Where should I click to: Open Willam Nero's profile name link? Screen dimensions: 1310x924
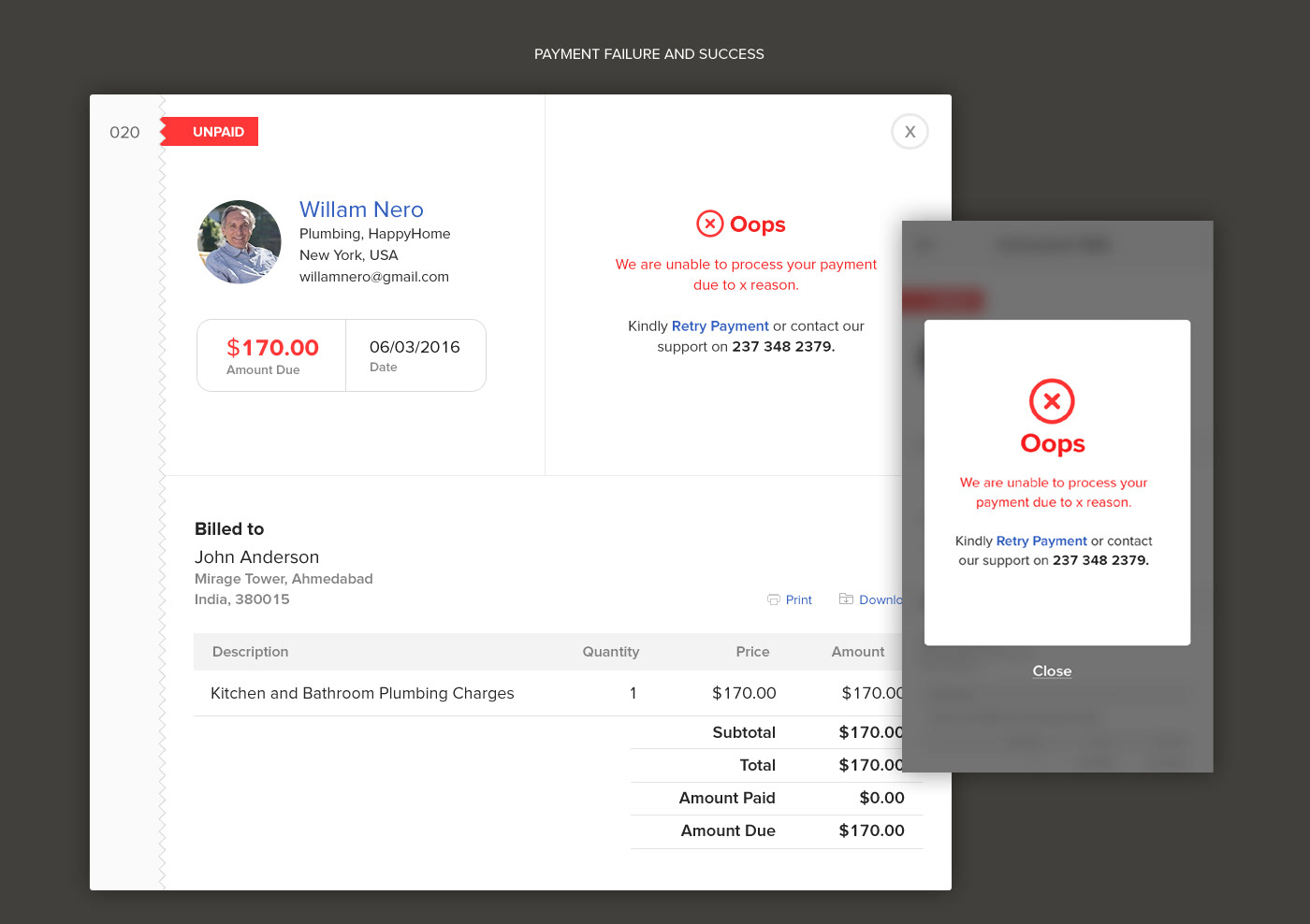(x=361, y=209)
